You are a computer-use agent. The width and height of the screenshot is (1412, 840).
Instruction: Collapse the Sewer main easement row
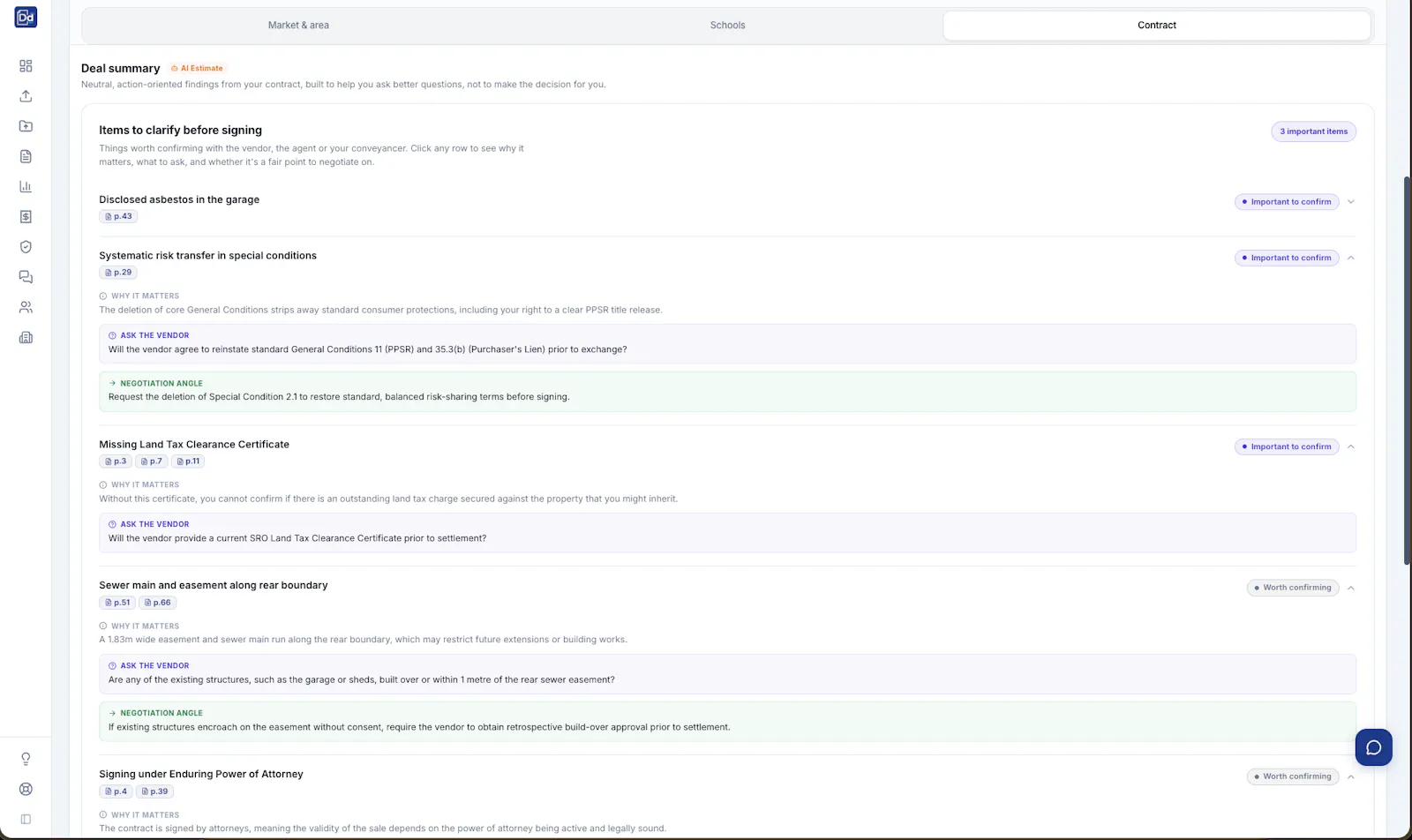pos(1350,588)
